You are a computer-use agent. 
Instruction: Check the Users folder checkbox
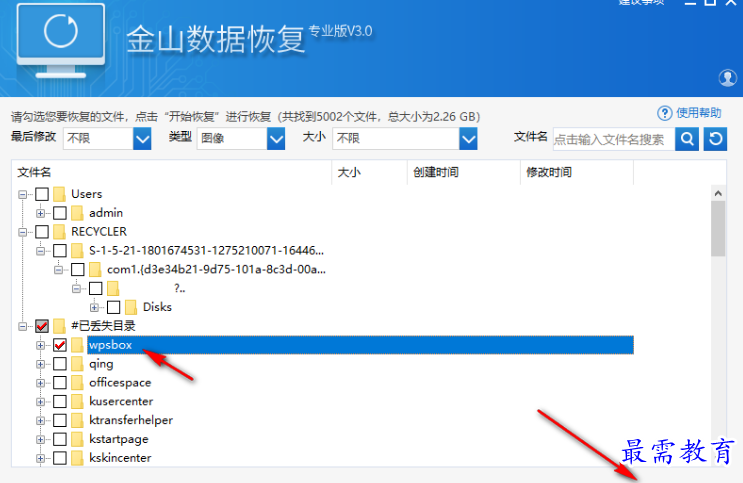coord(42,194)
